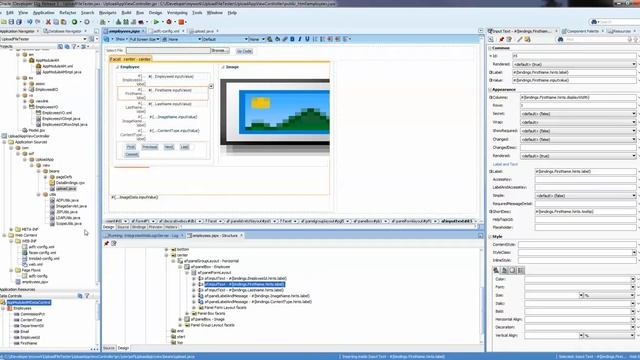Click the binoculars find icon in Property Inspector

(x=560, y=39)
